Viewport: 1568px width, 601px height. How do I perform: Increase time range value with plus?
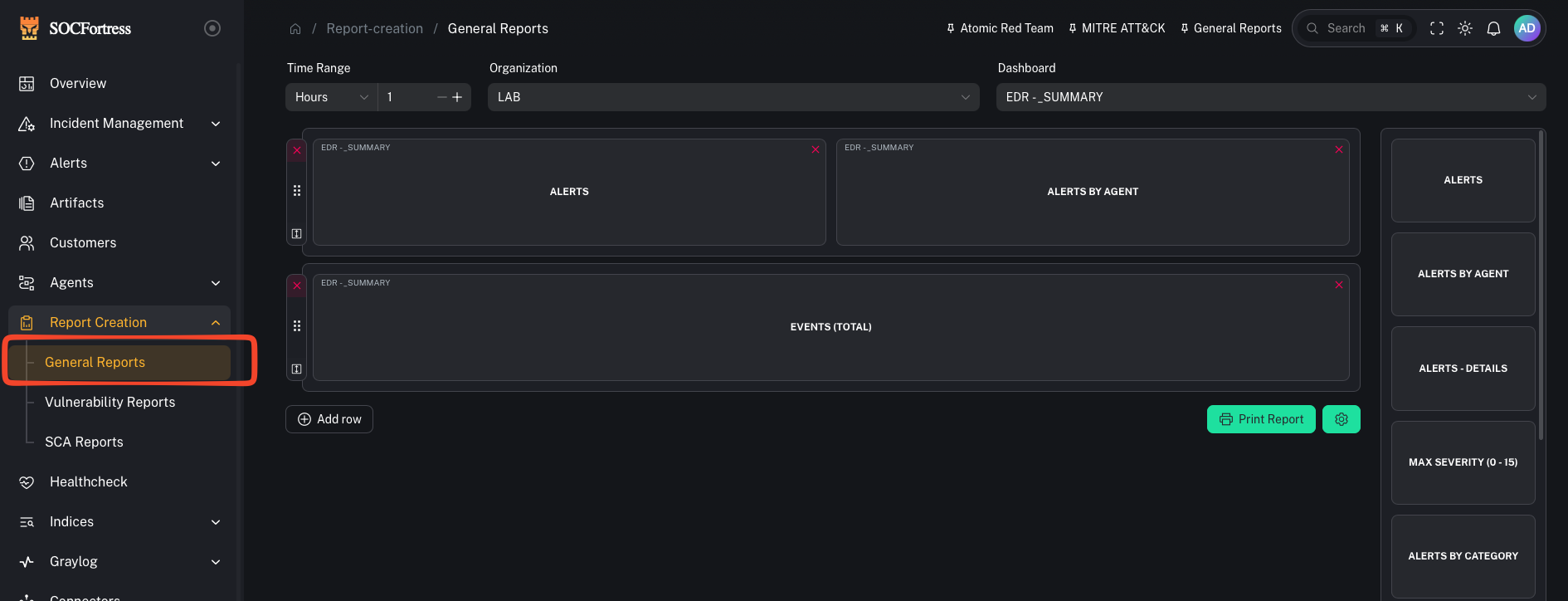(457, 97)
